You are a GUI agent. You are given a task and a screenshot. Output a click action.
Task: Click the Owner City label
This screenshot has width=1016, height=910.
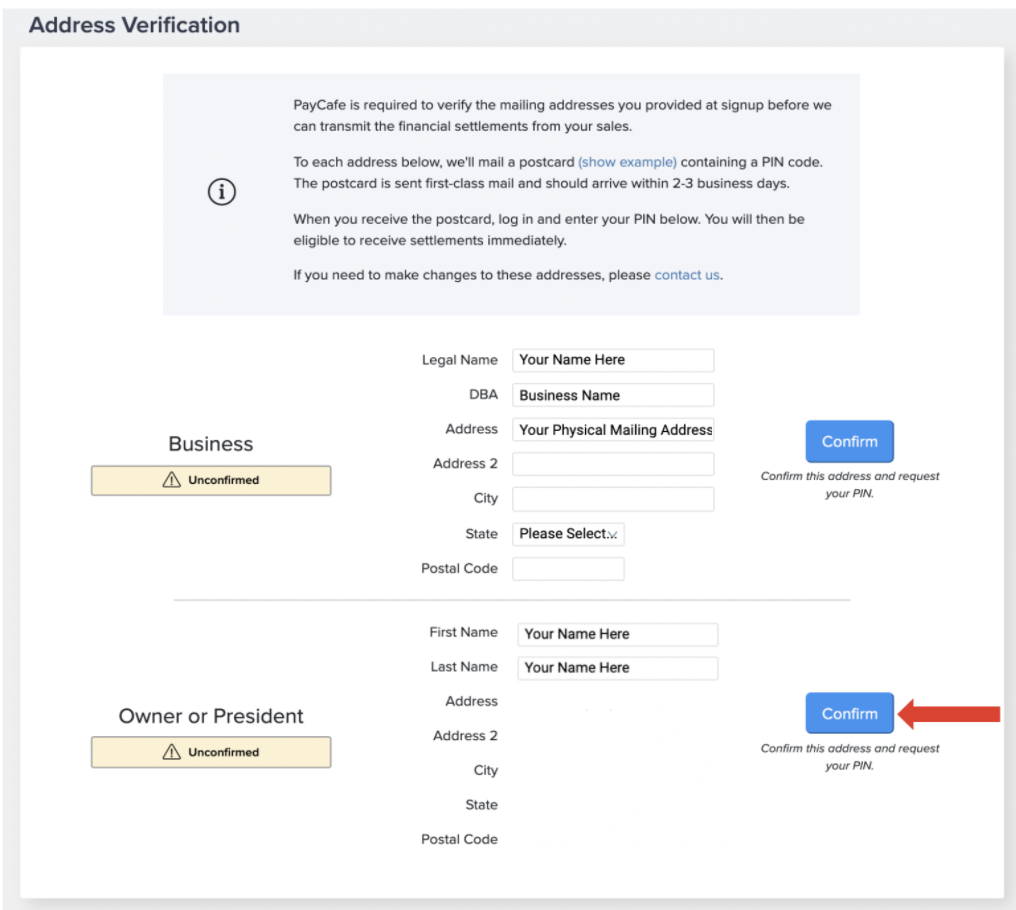pos(485,770)
